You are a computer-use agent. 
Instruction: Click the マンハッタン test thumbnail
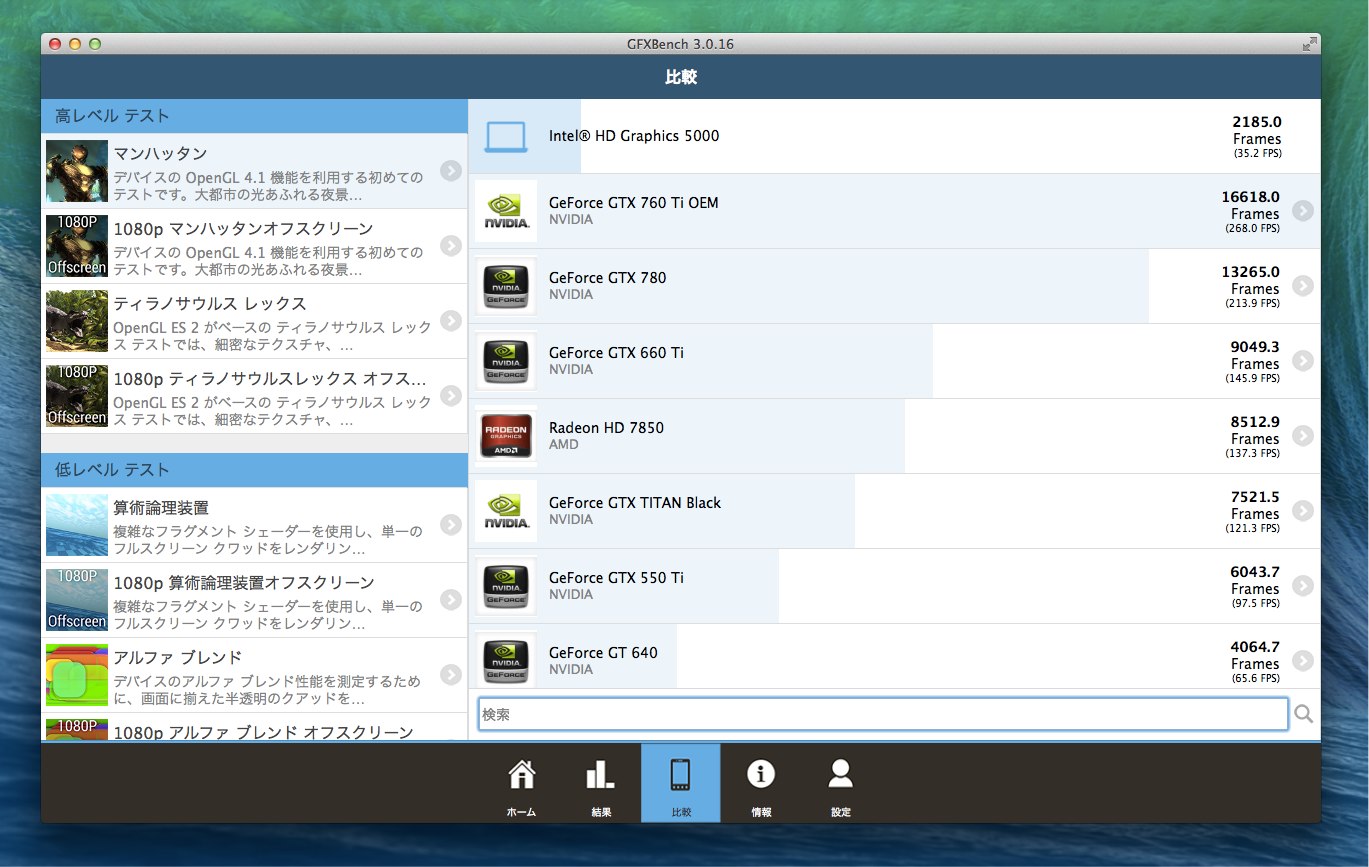(77, 171)
